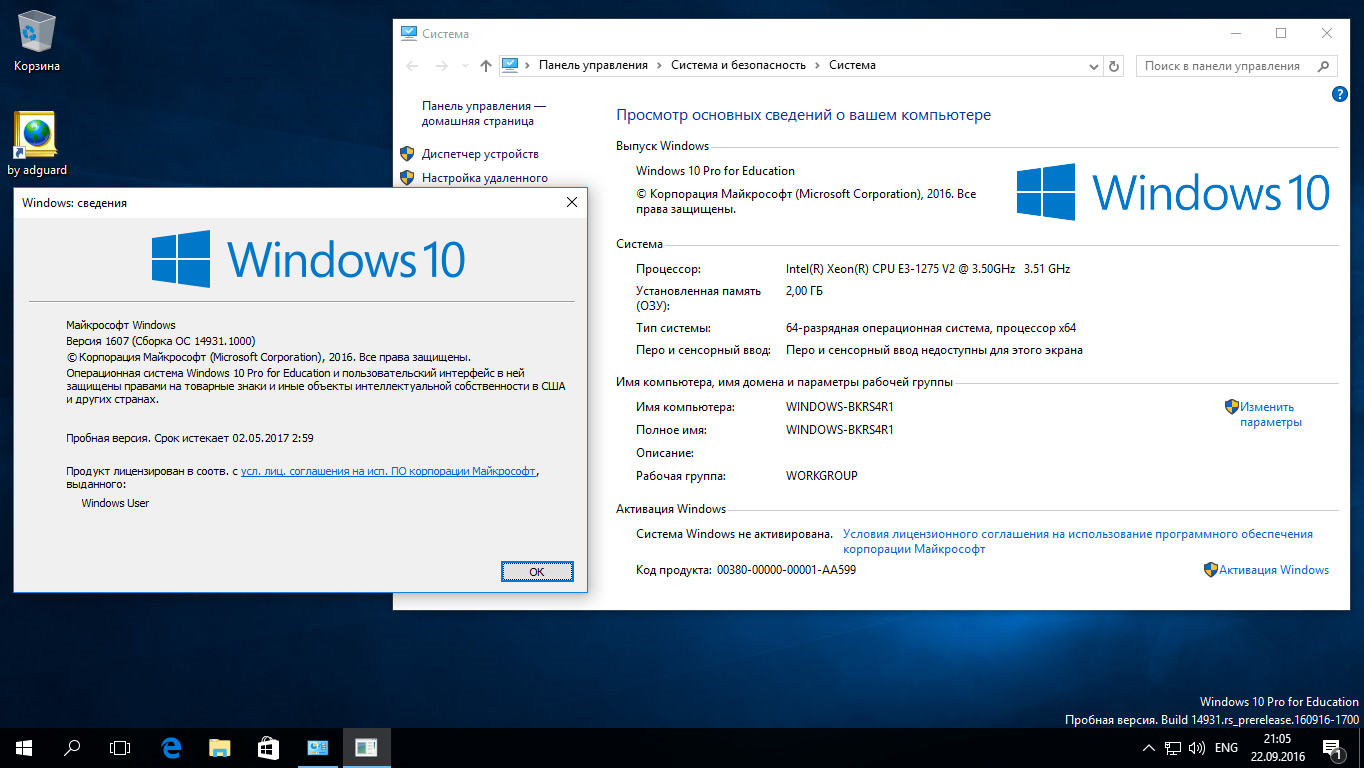This screenshot has height=768, width=1364.
Task: Open the Настройка удаленного доступа link
Action: point(484,178)
